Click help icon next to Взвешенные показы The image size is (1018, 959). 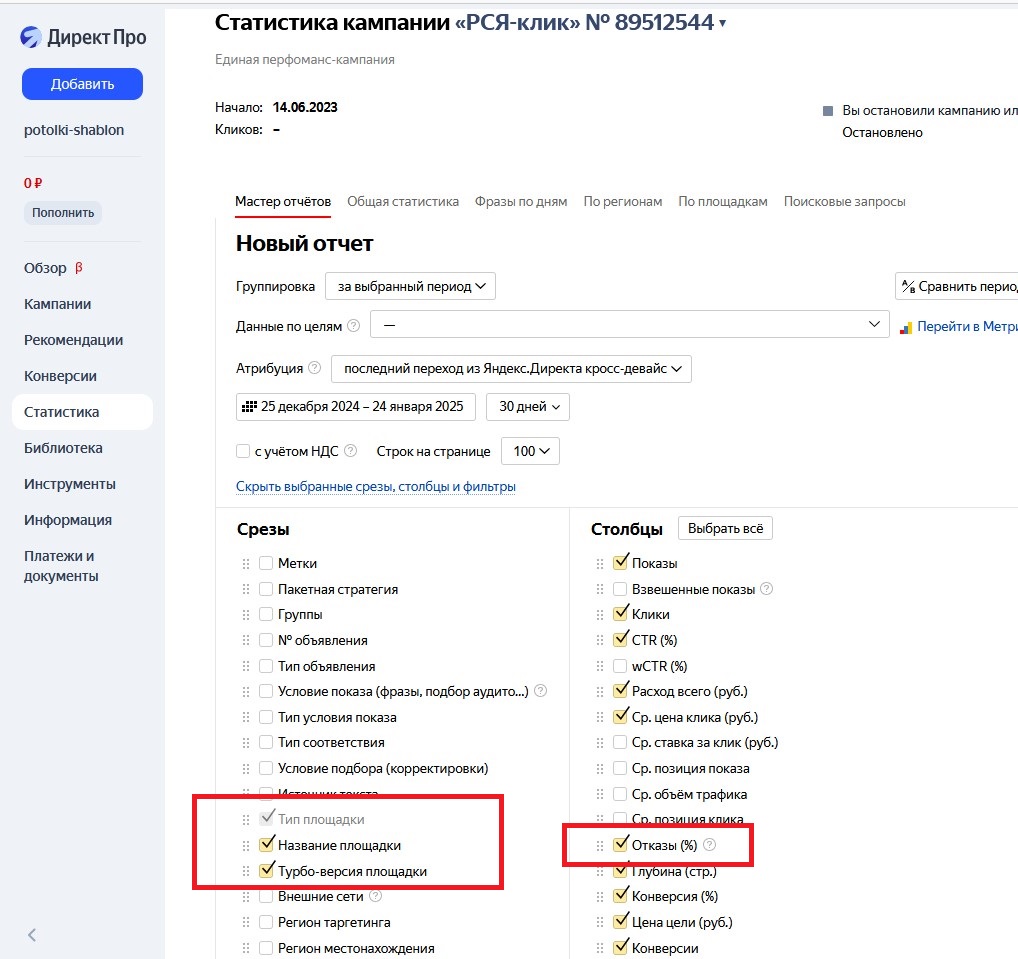click(x=766, y=590)
